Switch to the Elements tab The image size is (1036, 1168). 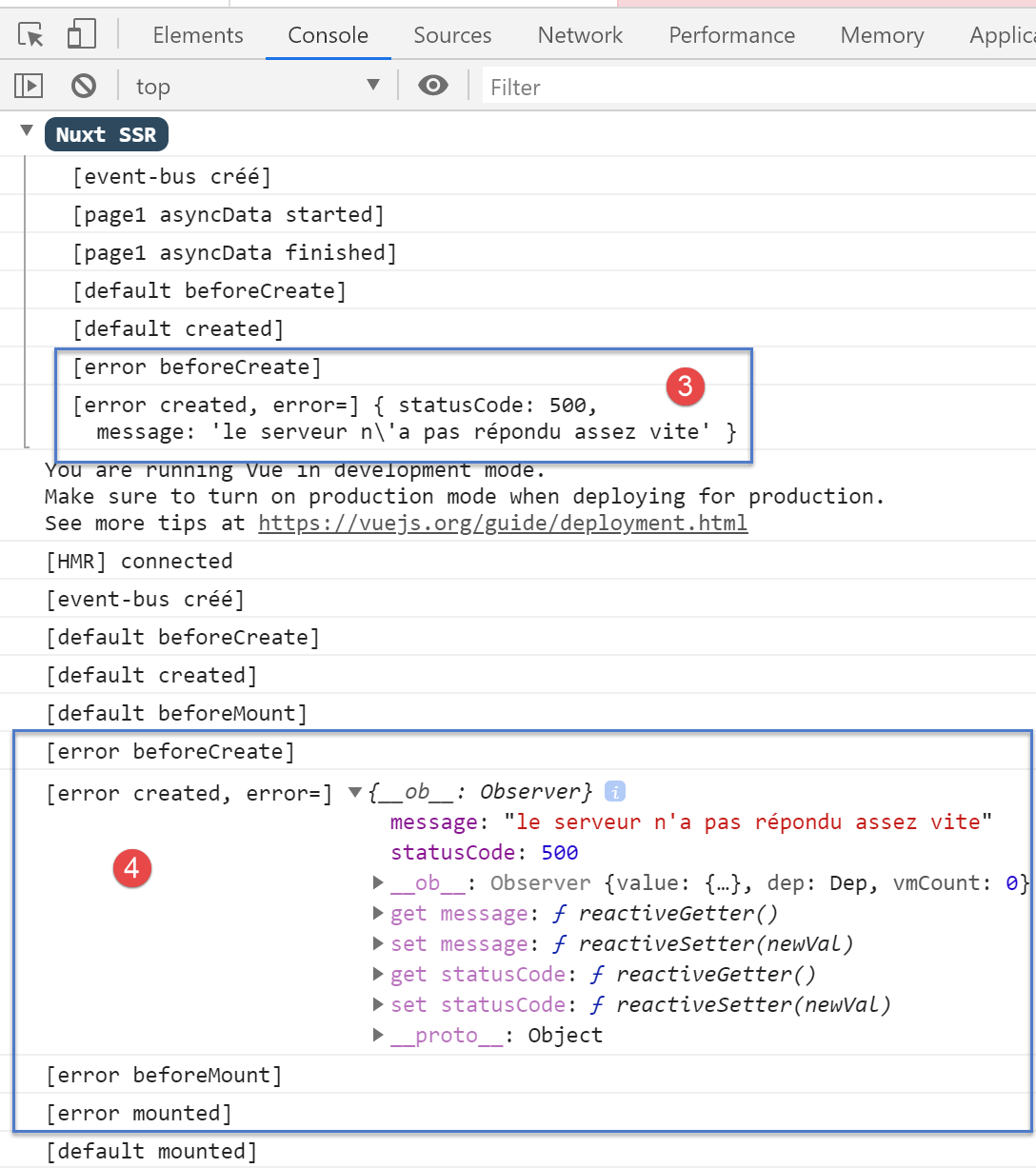point(198,35)
